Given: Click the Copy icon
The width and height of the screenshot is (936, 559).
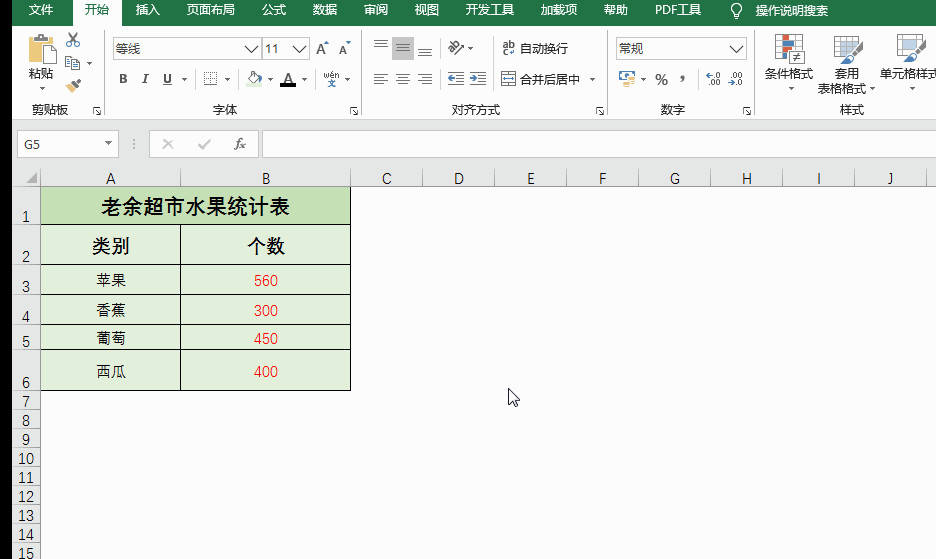Looking at the screenshot, I should tap(72, 63).
